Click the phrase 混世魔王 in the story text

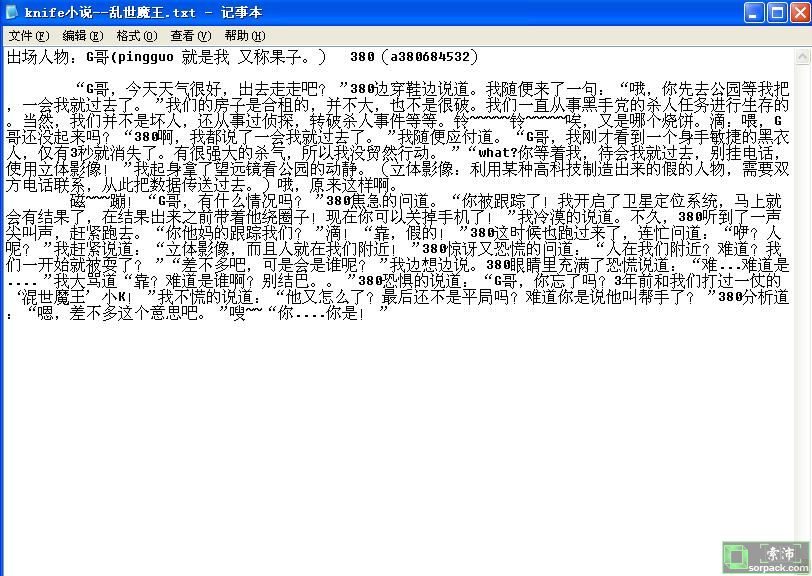click(x=63, y=297)
